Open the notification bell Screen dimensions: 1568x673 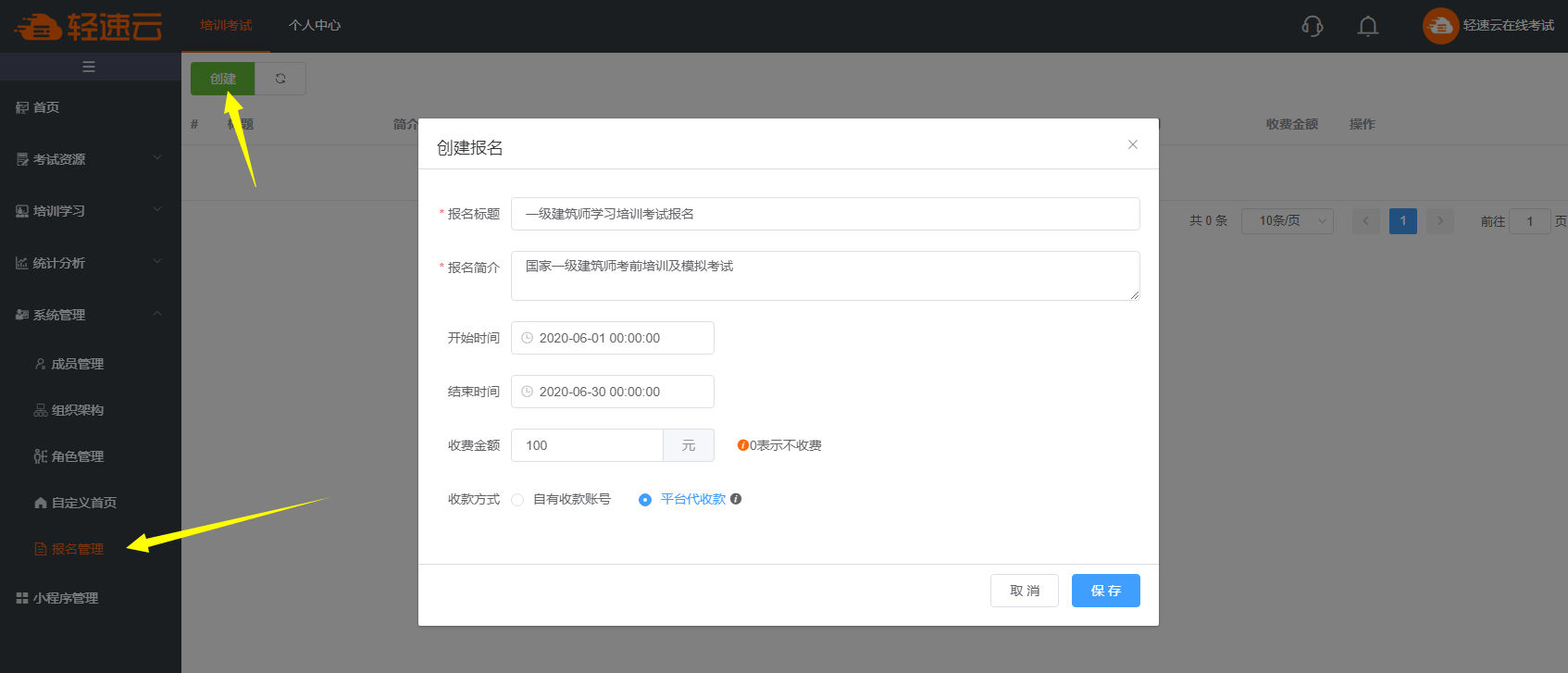click(1368, 26)
